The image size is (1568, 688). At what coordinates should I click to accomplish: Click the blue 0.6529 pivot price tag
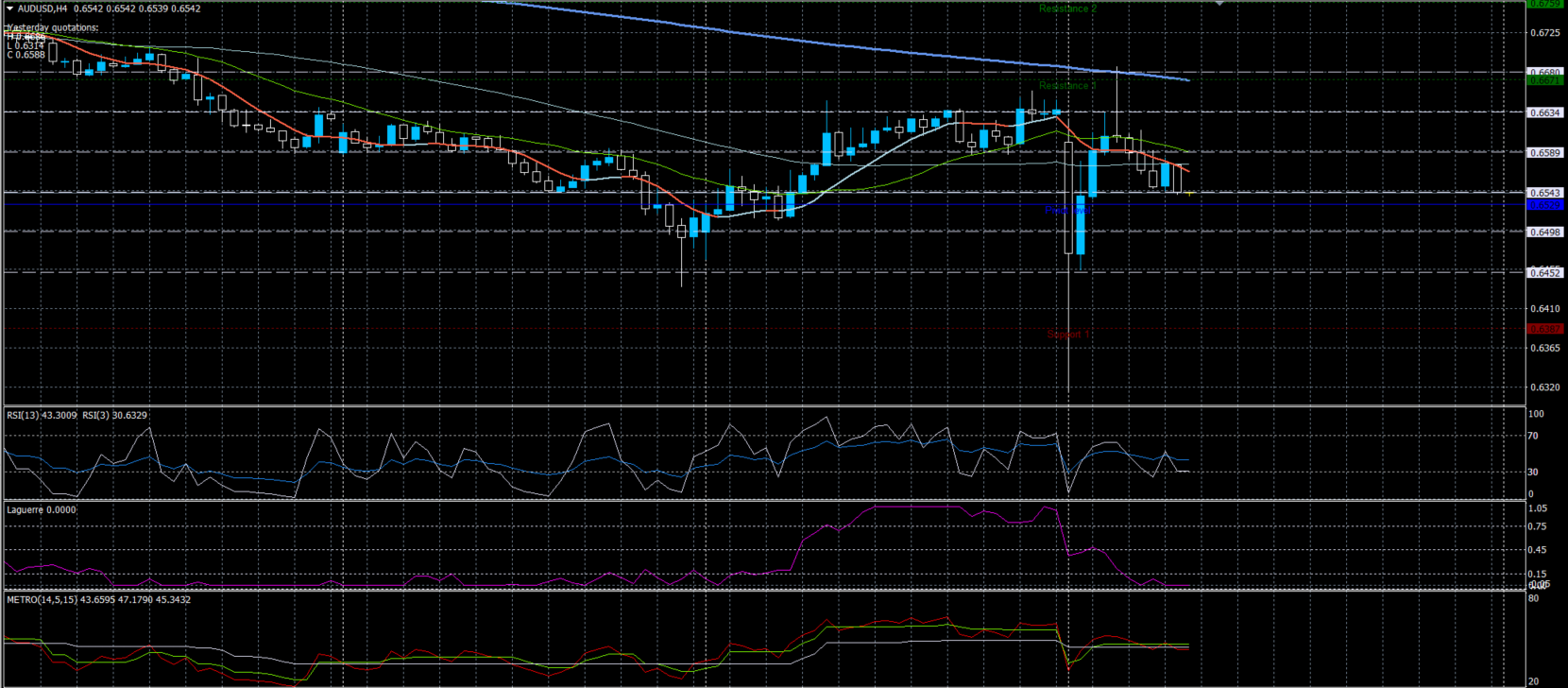(x=1545, y=205)
